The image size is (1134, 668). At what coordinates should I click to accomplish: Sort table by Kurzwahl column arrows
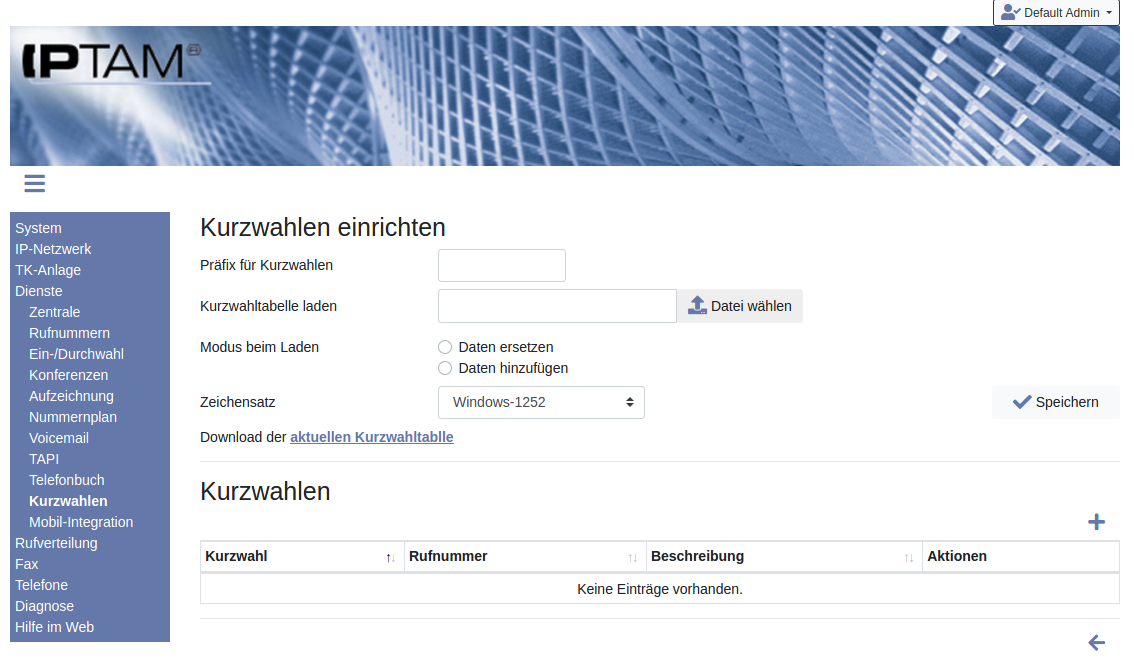(390, 557)
